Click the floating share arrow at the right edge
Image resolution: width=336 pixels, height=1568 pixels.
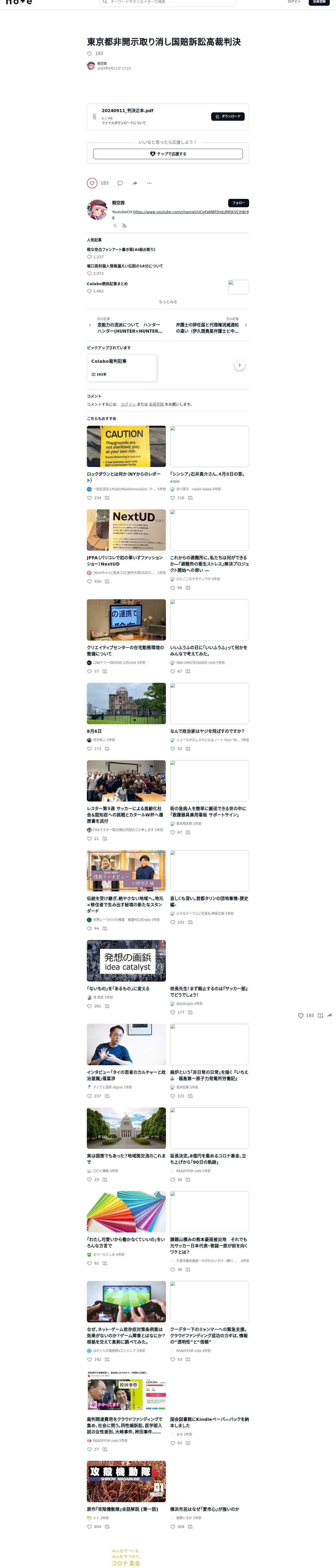(330, 1015)
